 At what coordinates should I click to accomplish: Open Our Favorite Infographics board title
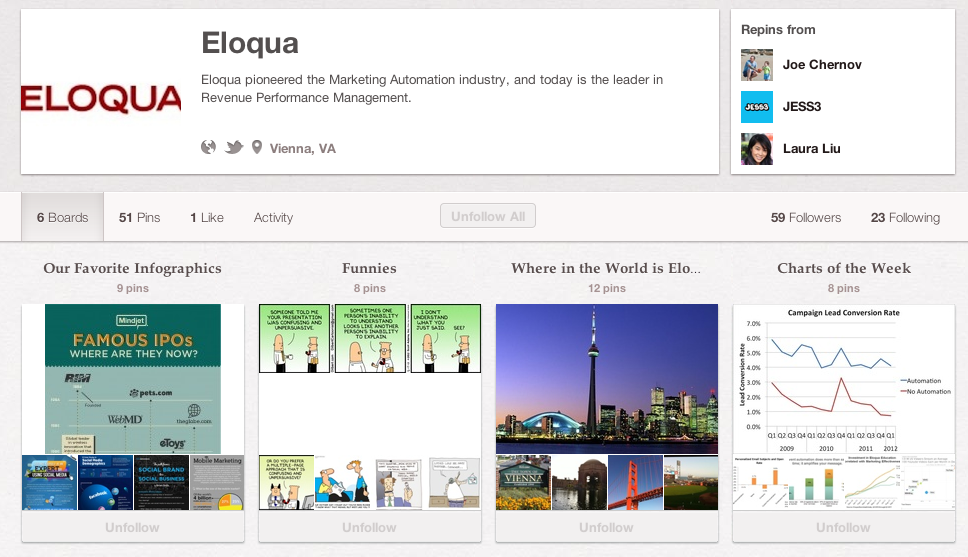132,268
